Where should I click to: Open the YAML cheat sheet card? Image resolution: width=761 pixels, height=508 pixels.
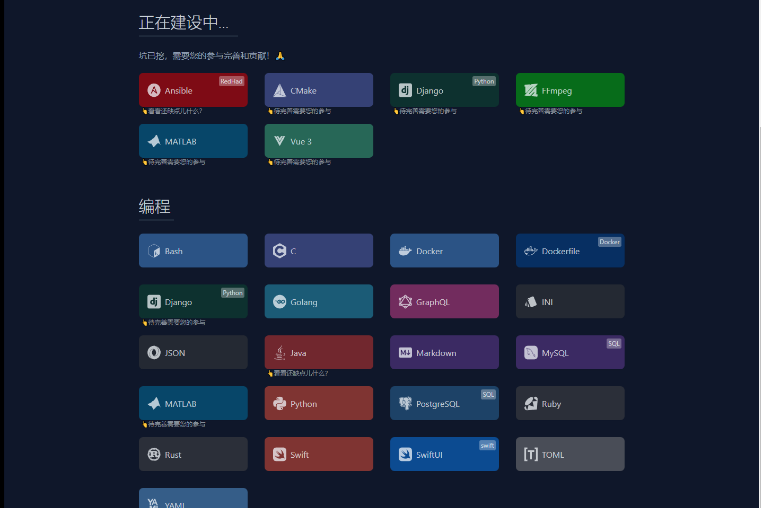(x=193, y=498)
